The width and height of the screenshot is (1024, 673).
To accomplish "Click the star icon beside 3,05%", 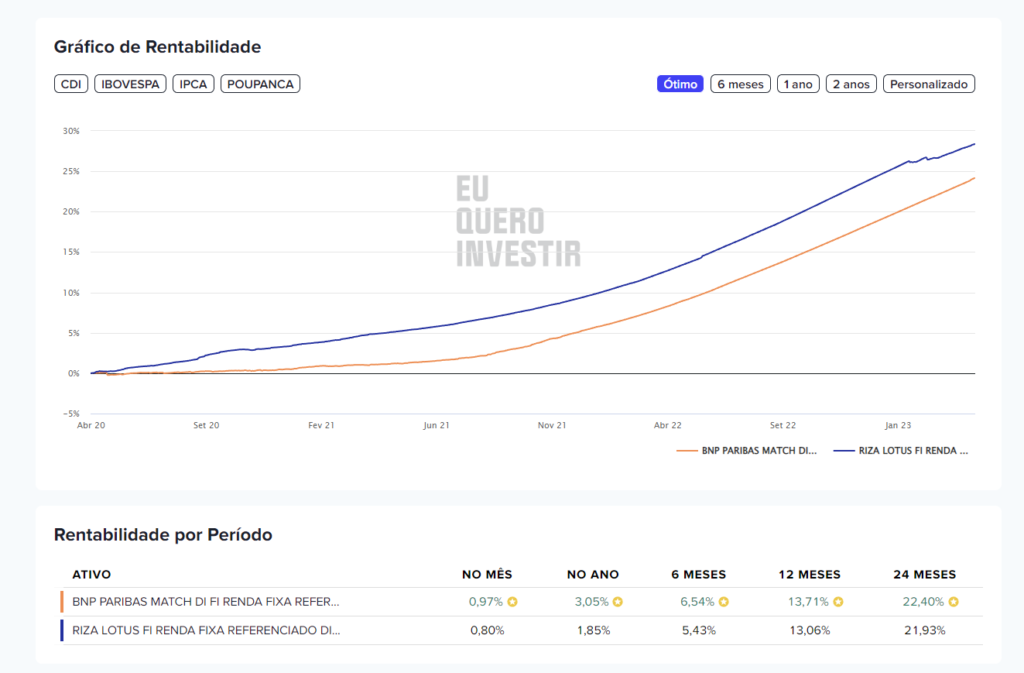I will 617,602.
